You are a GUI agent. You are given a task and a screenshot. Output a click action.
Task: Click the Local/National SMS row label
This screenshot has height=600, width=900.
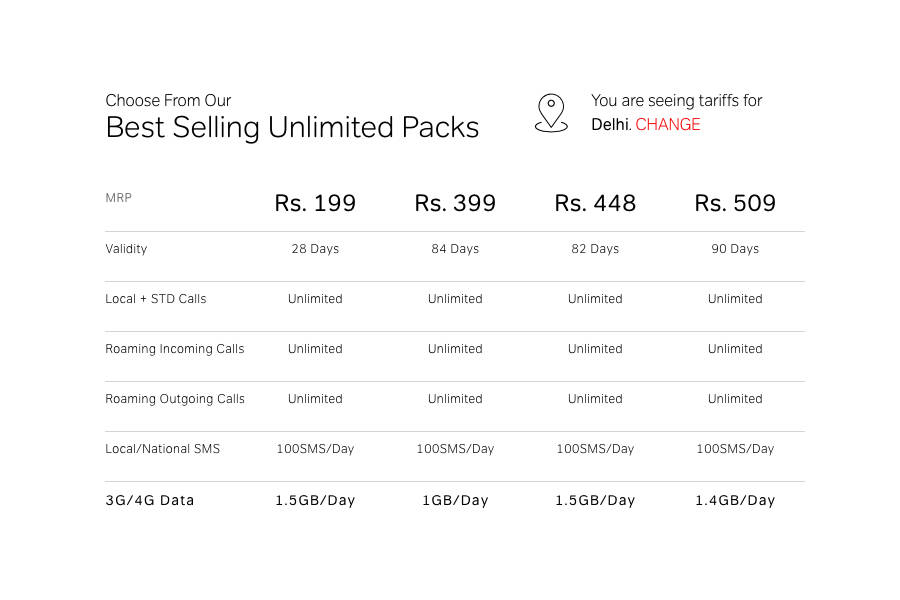(x=162, y=449)
